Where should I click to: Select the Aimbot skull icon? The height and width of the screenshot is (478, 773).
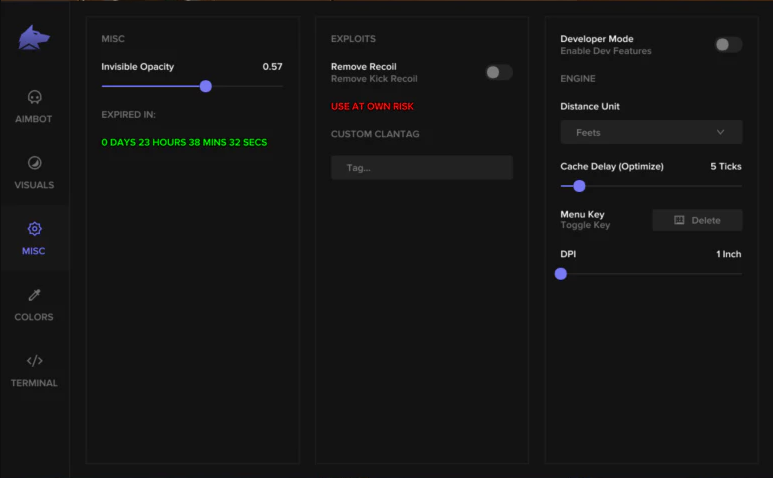(34, 98)
